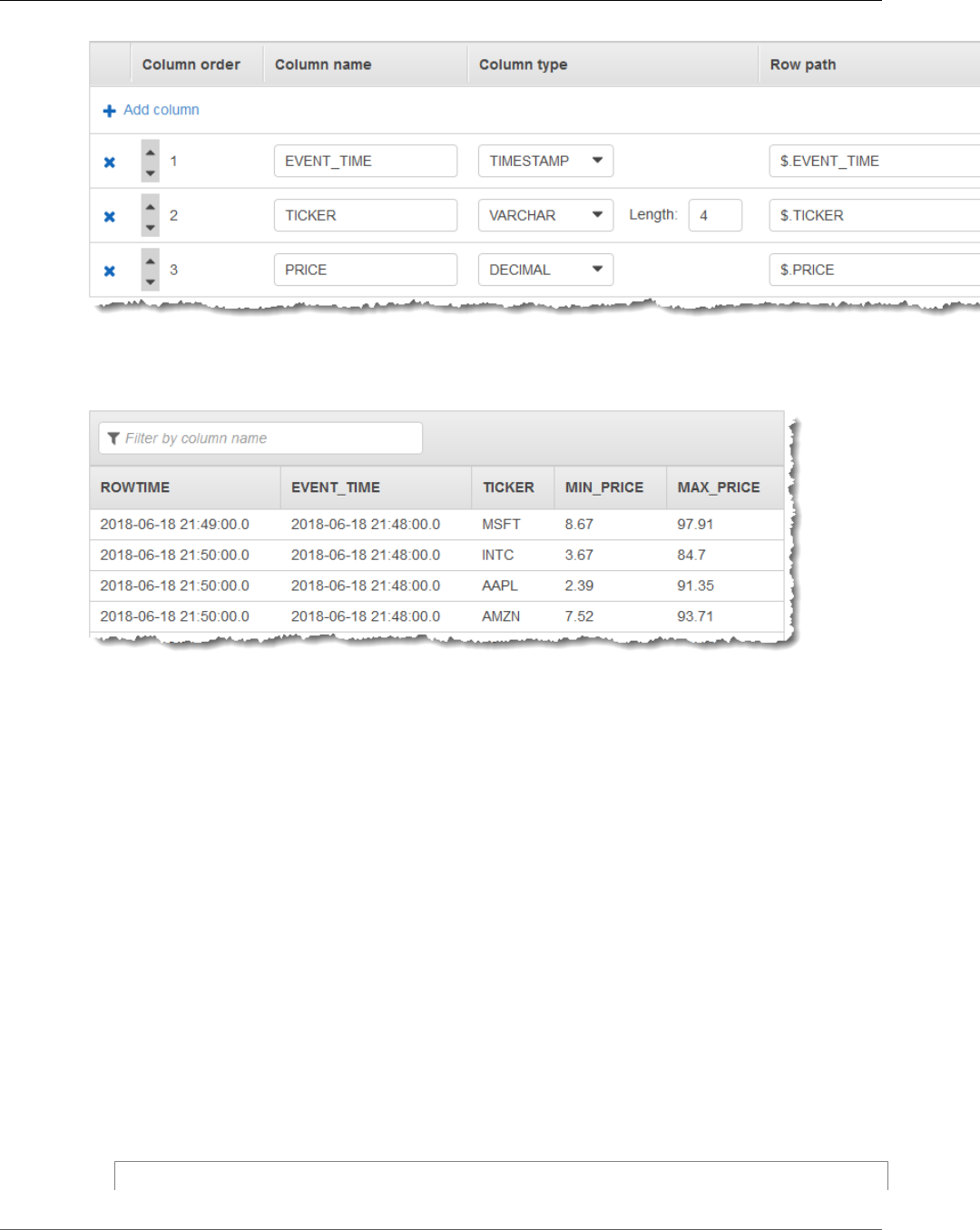Click the Add column link

click(161, 110)
